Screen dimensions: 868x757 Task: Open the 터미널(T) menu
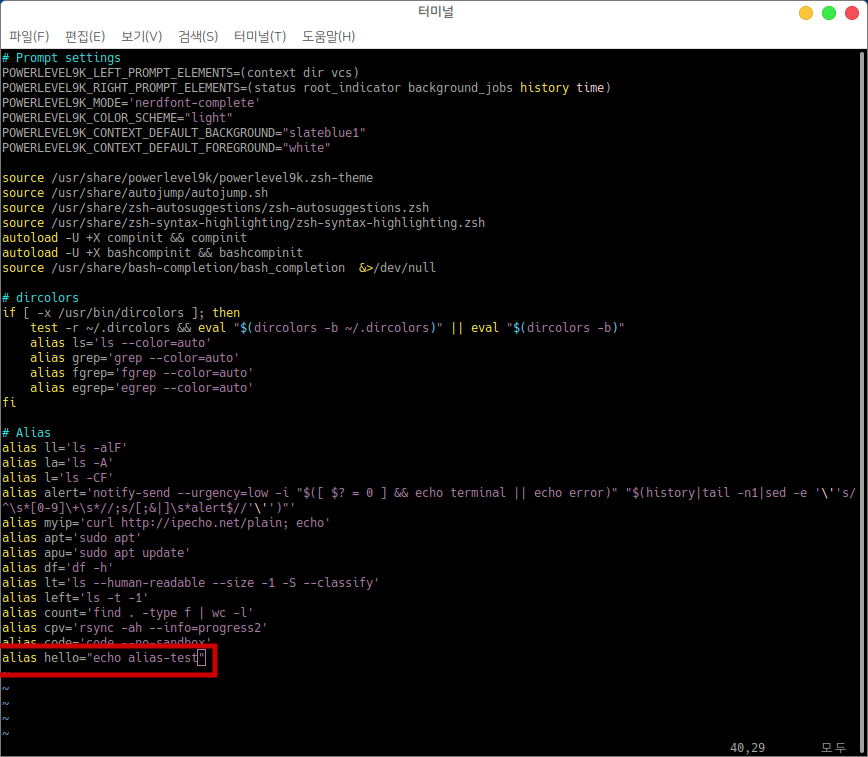click(x=260, y=36)
